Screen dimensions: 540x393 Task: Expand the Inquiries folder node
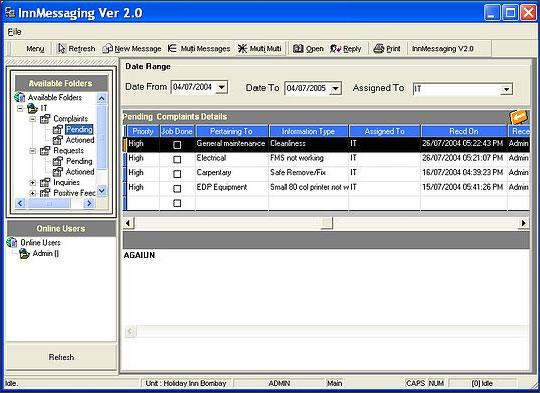coord(33,183)
